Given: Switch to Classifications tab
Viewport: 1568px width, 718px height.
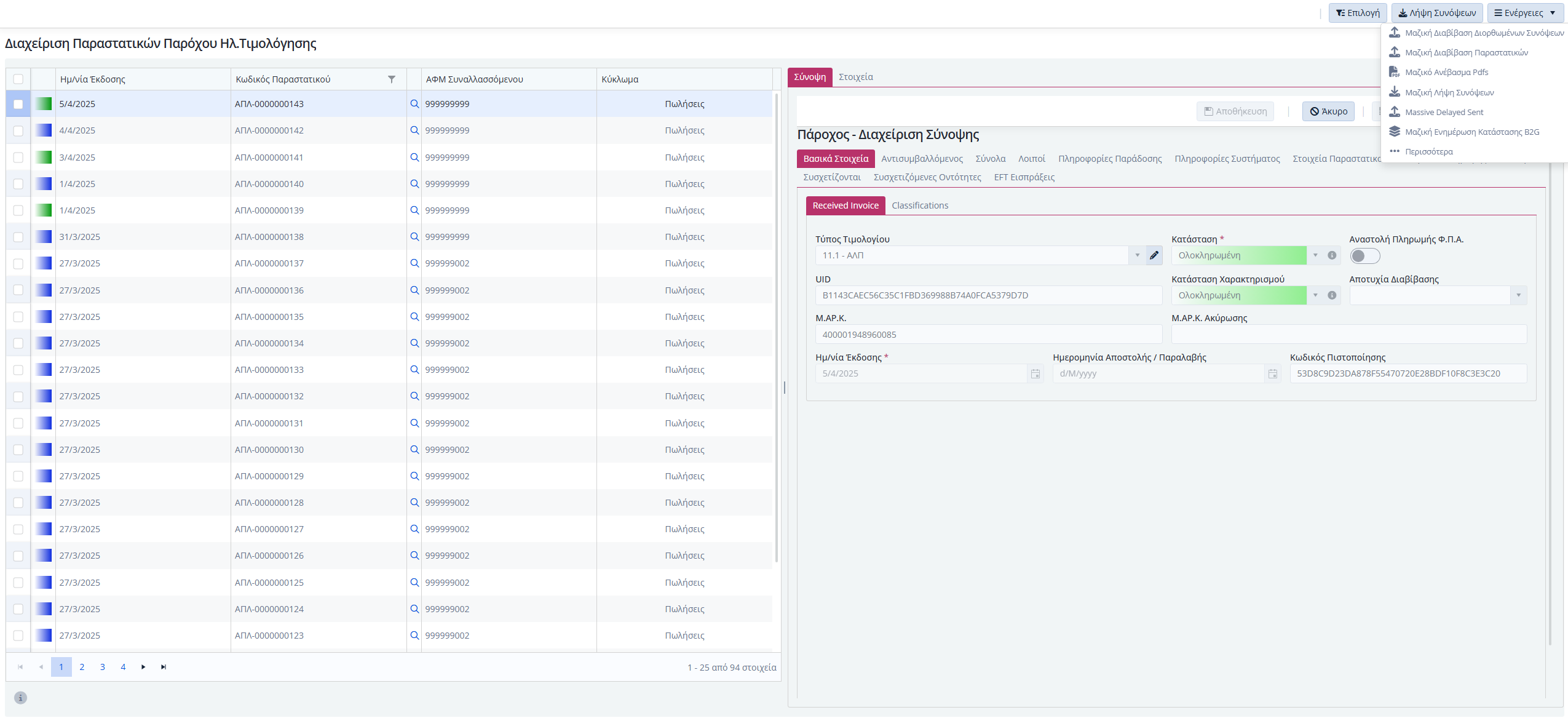Looking at the screenshot, I should click(x=920, y=205).
